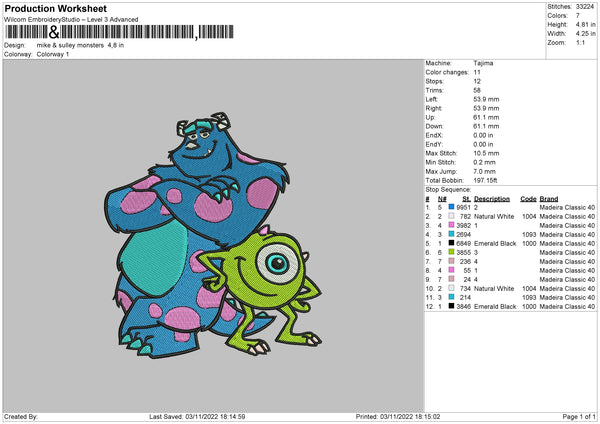The image size is (600, 424).
Task: Click the Colors value '7' in header
Action: pyautogui.click(x=578, y=16)
